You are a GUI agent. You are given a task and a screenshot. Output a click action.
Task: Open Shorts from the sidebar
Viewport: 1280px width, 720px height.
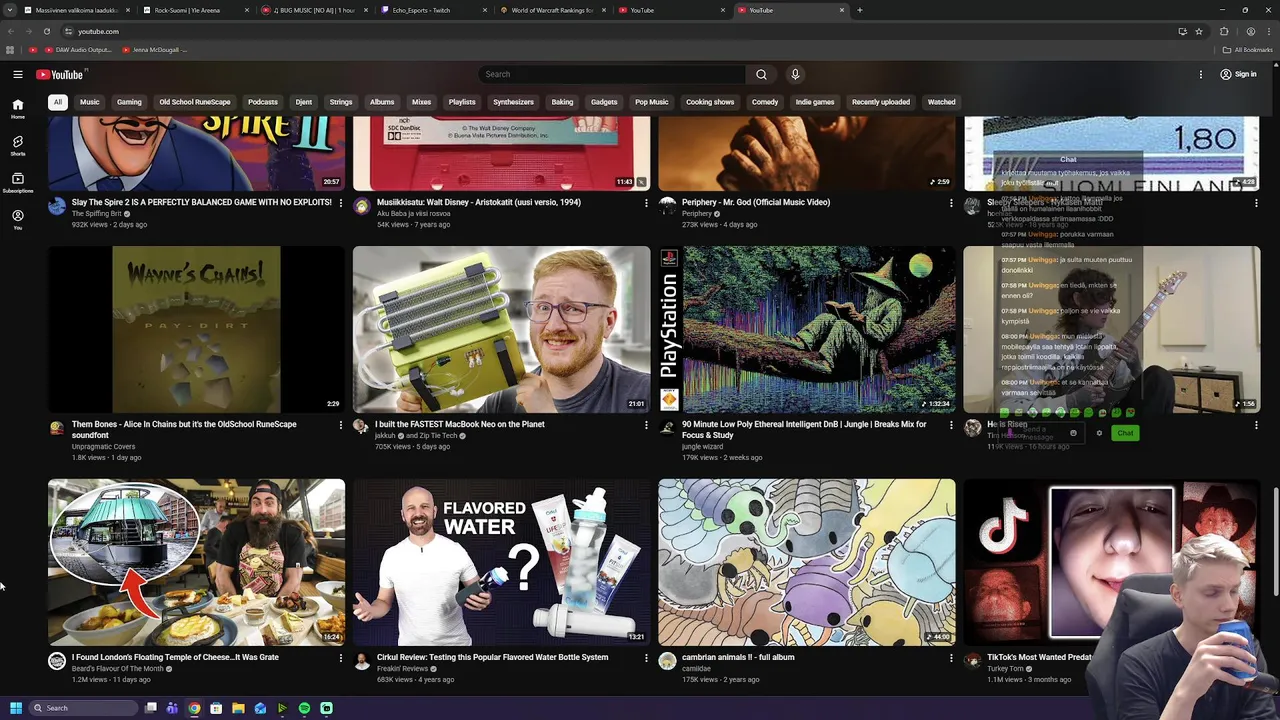click(x=18, y=146)
